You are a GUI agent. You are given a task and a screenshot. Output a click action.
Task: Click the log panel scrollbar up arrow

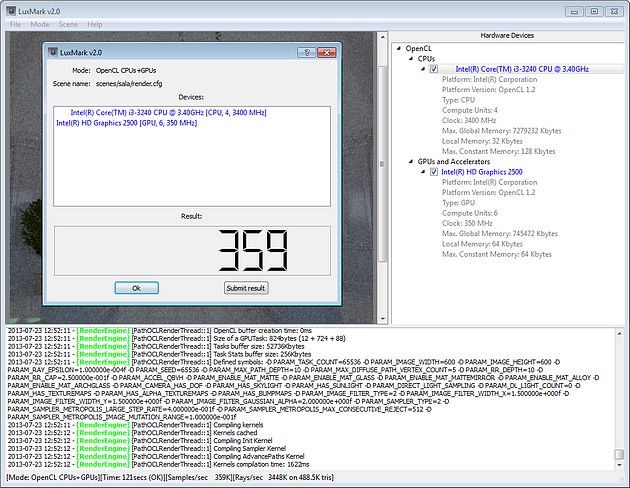(620, 333)
